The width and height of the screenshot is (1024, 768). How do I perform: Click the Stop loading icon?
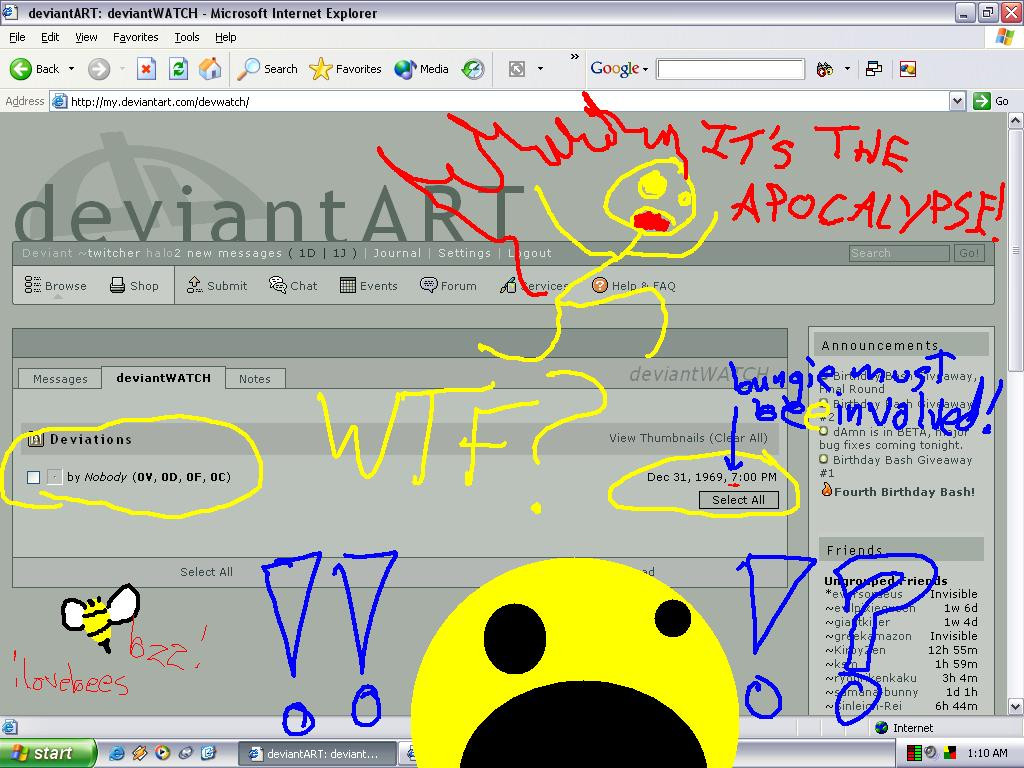coord(146,69)
